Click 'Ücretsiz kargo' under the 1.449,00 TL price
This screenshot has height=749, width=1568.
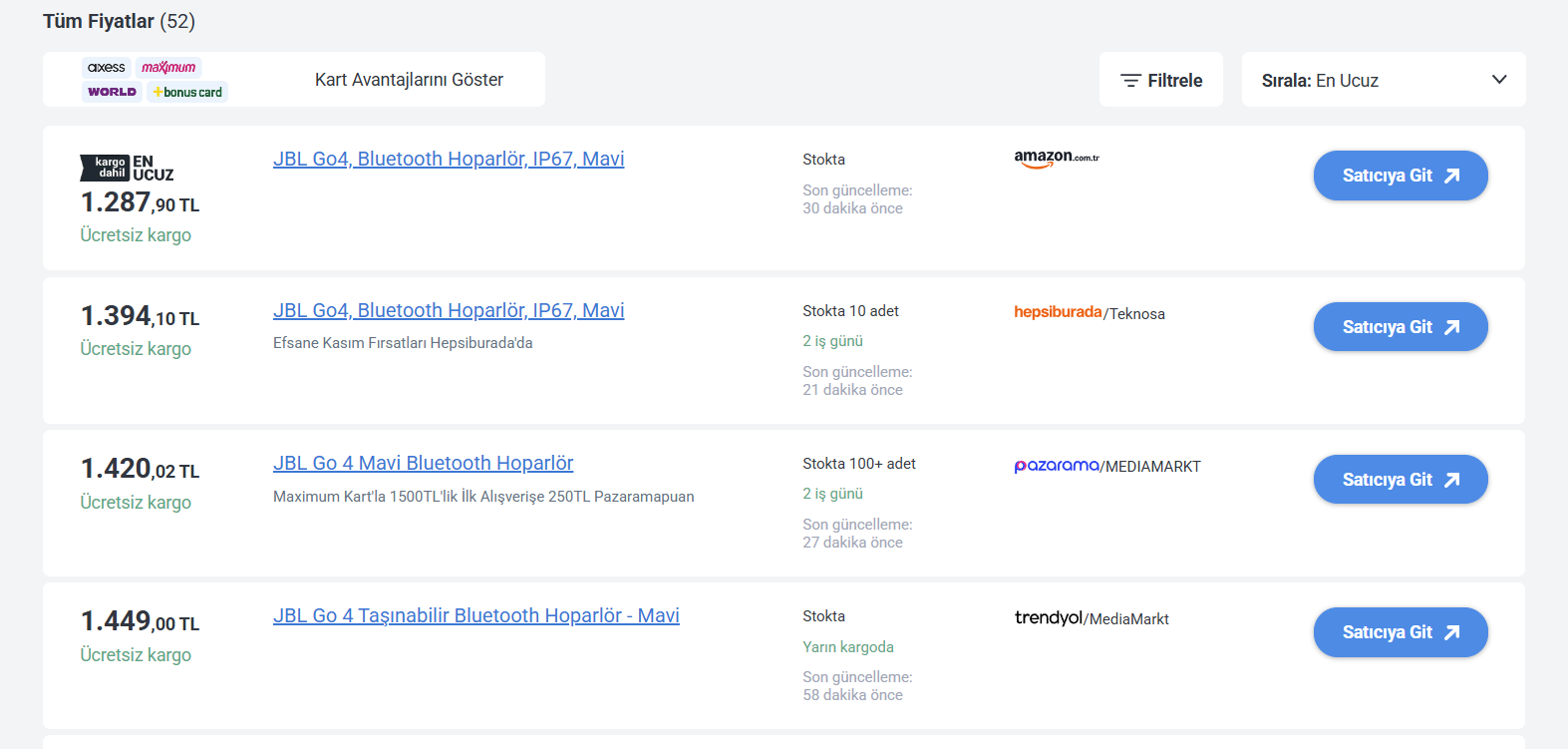[136, 655]
